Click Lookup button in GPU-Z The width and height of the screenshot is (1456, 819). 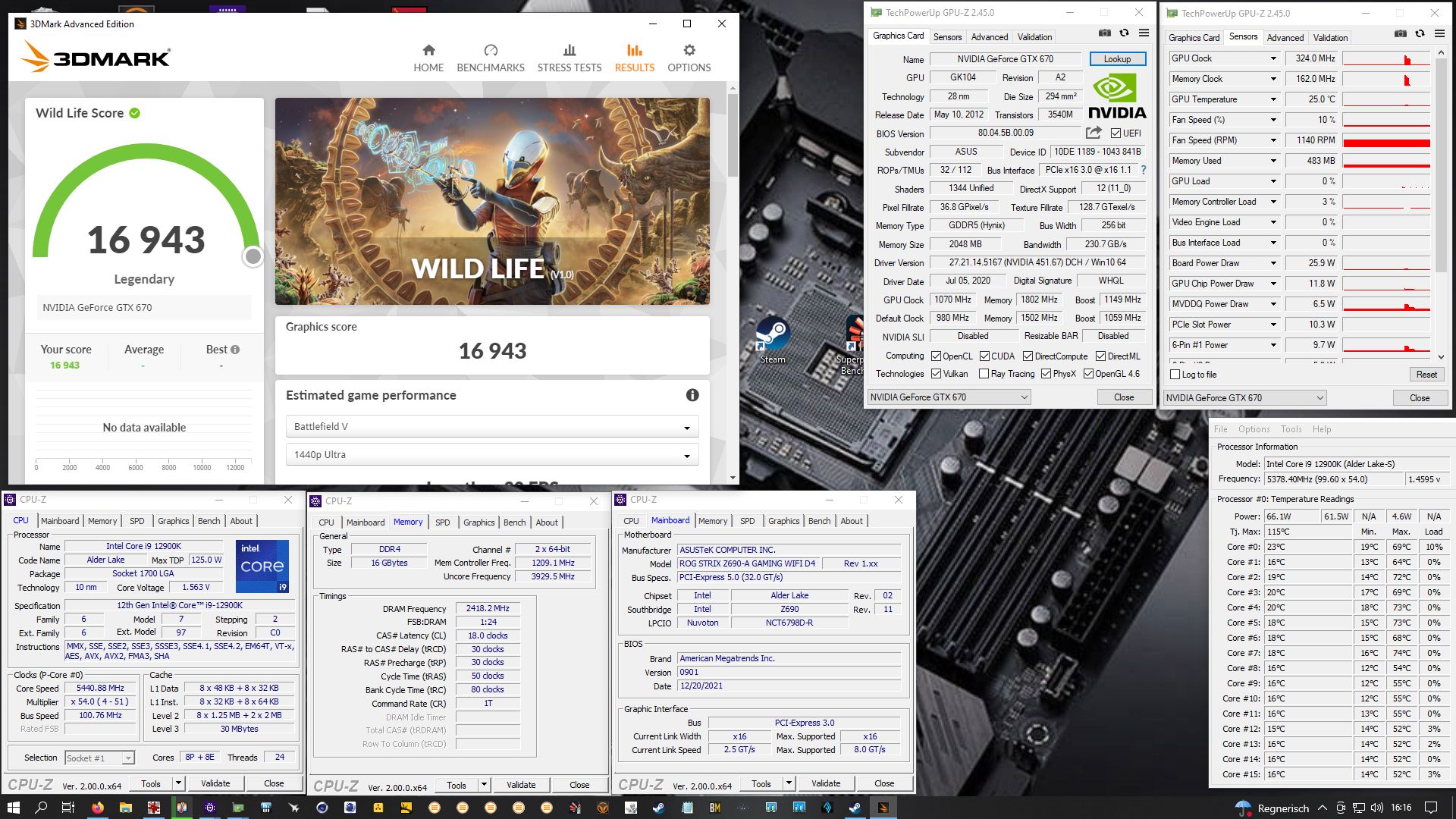[1117, 59]
